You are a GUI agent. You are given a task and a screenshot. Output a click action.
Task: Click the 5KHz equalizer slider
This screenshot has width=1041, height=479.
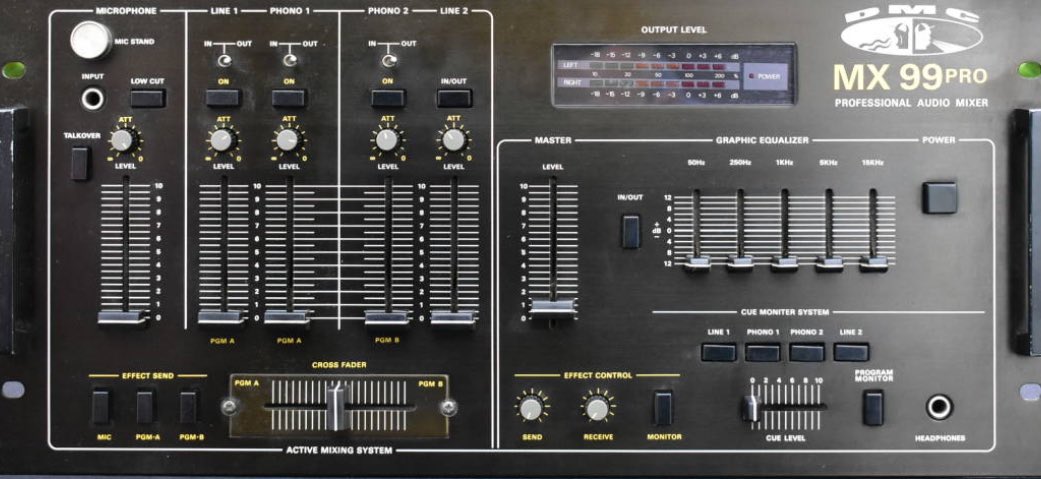pyautogui.click(x=829, y=263)
